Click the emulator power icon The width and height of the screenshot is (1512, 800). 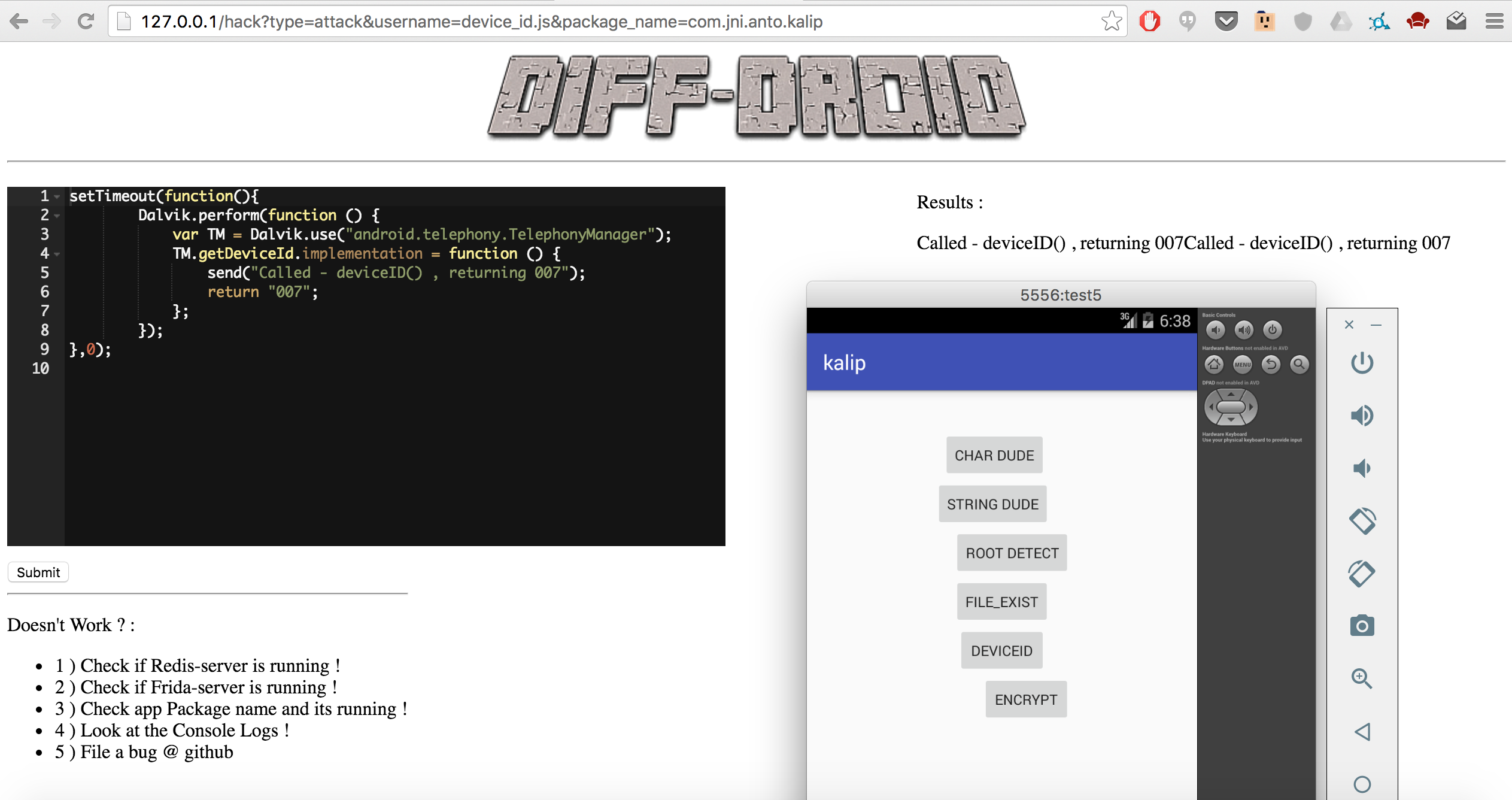(x=1362, y=362)
